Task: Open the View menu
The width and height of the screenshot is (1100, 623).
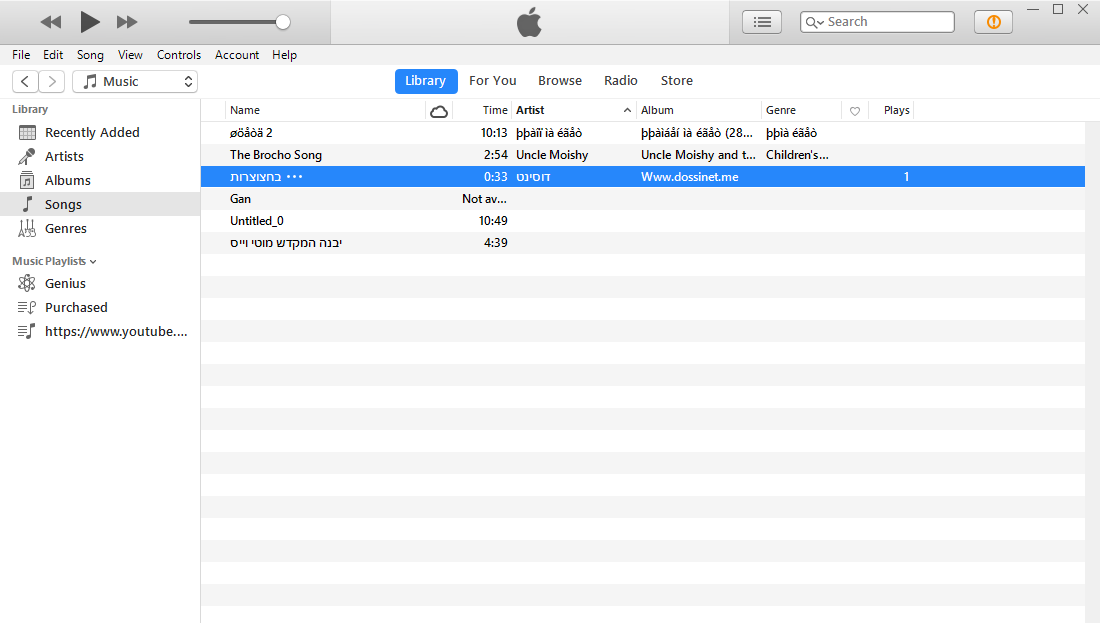Action: click(130, 55)
